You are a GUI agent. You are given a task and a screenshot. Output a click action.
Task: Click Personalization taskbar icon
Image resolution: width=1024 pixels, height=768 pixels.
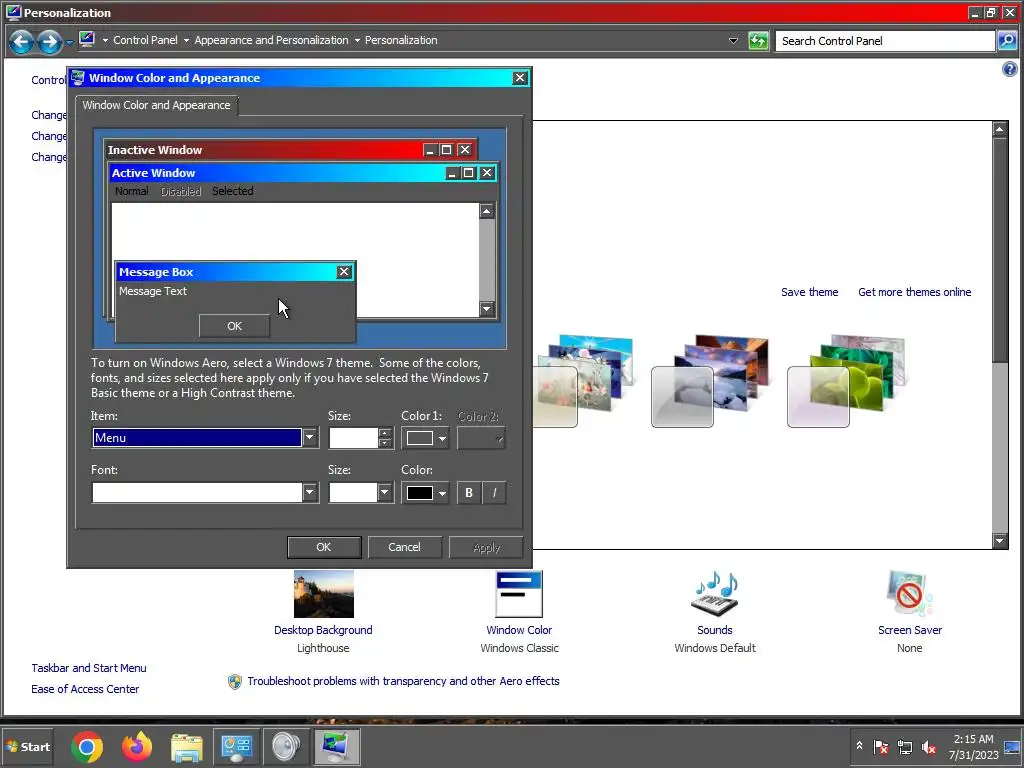pyautogui.click(x=336, y=746)
